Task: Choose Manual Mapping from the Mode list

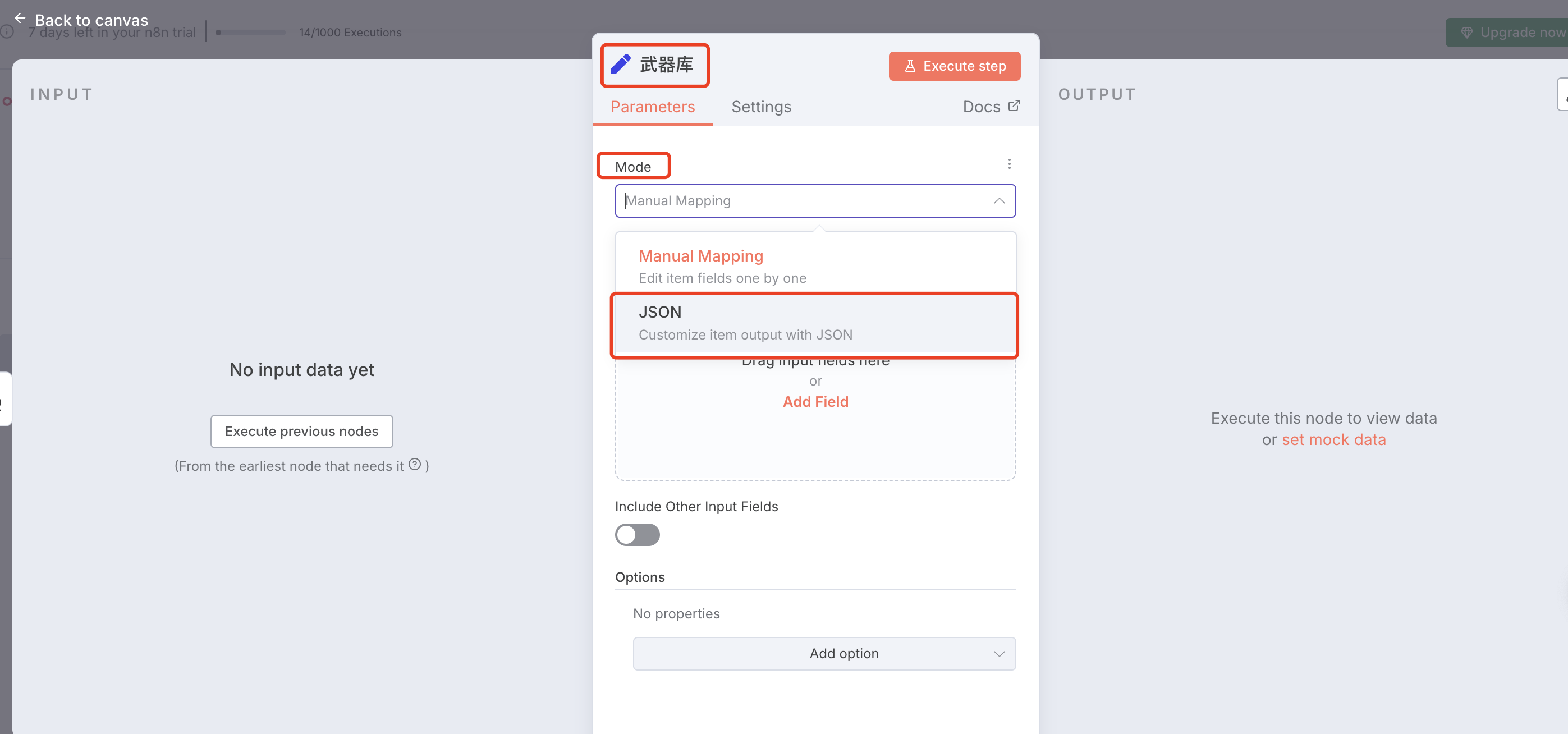Action: click(x=815, y=266)
